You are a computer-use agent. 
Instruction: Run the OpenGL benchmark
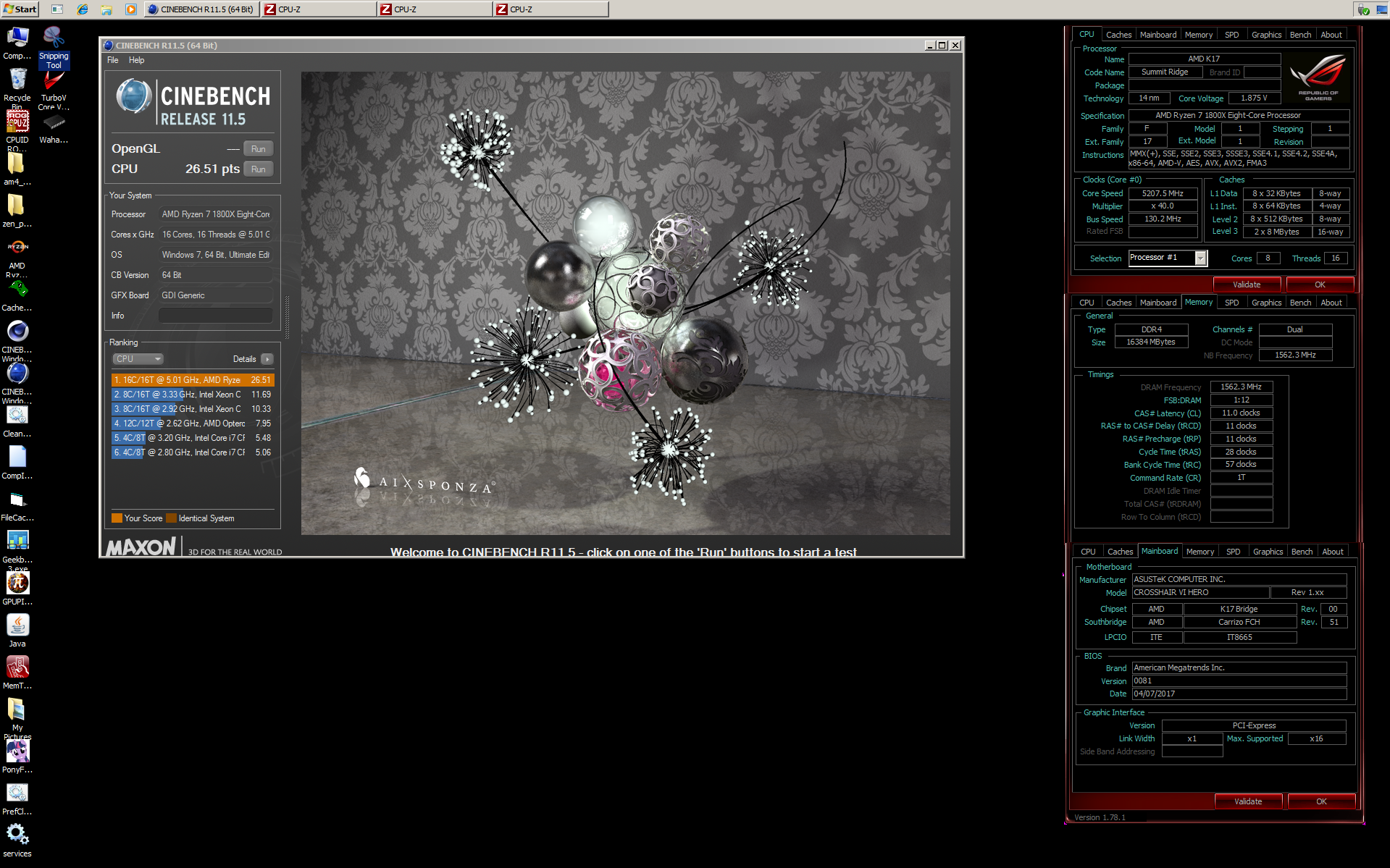tap(258, 149)
